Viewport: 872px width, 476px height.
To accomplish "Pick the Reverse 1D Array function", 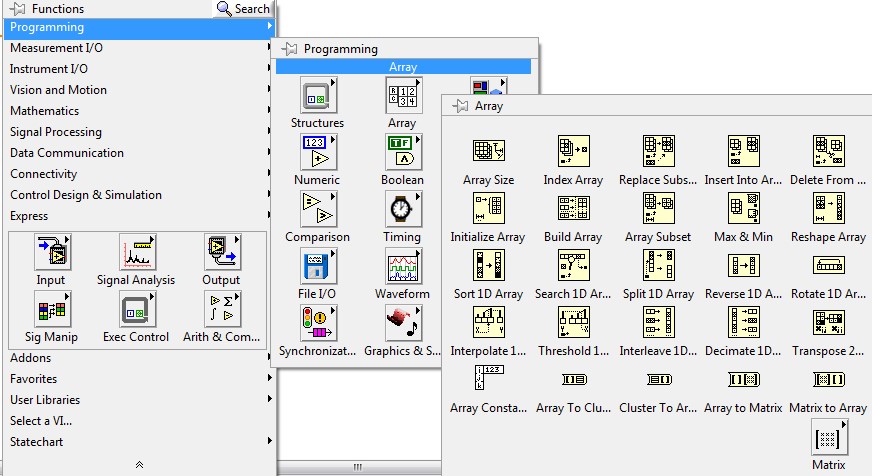I will [744, 265].
